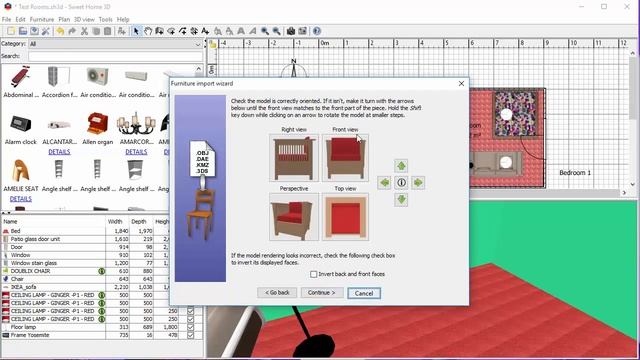Open the Tools menu
This screenshot has height=360, width=640.
click(x=105, y=19)
